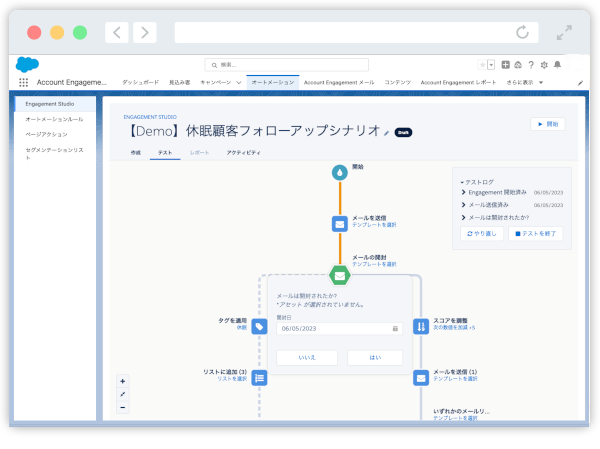The height and width of the screenshot is (449, 600).
Task: Select the オートメーション nav tab
Action: click(273, 82)
